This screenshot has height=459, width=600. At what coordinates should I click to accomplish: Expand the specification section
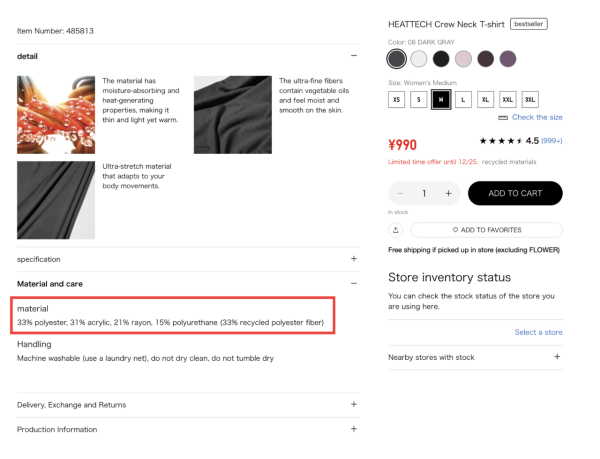(x=354, y=259)
